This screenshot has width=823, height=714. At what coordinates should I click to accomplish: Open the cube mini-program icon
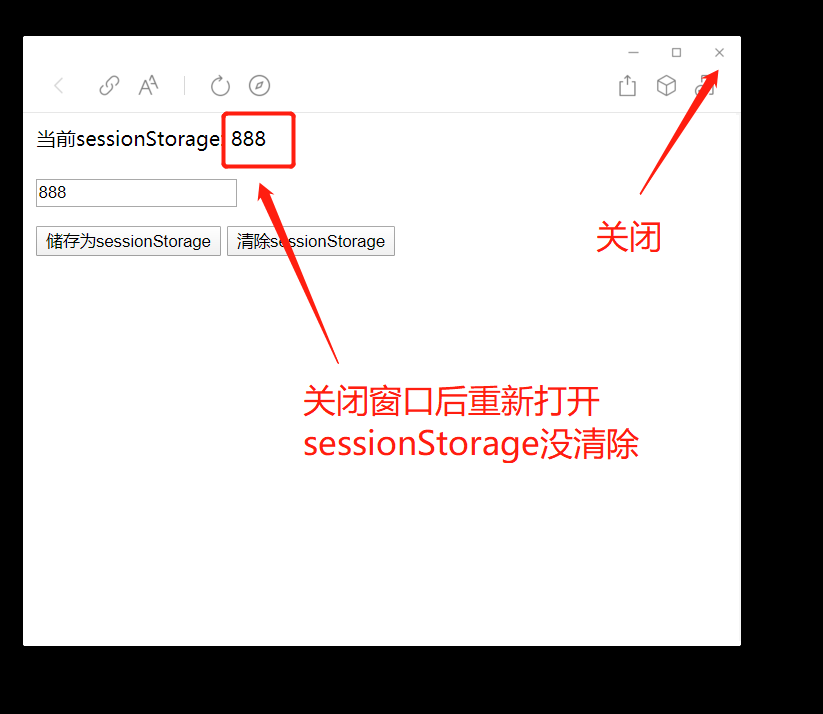(x=666, y=86)
